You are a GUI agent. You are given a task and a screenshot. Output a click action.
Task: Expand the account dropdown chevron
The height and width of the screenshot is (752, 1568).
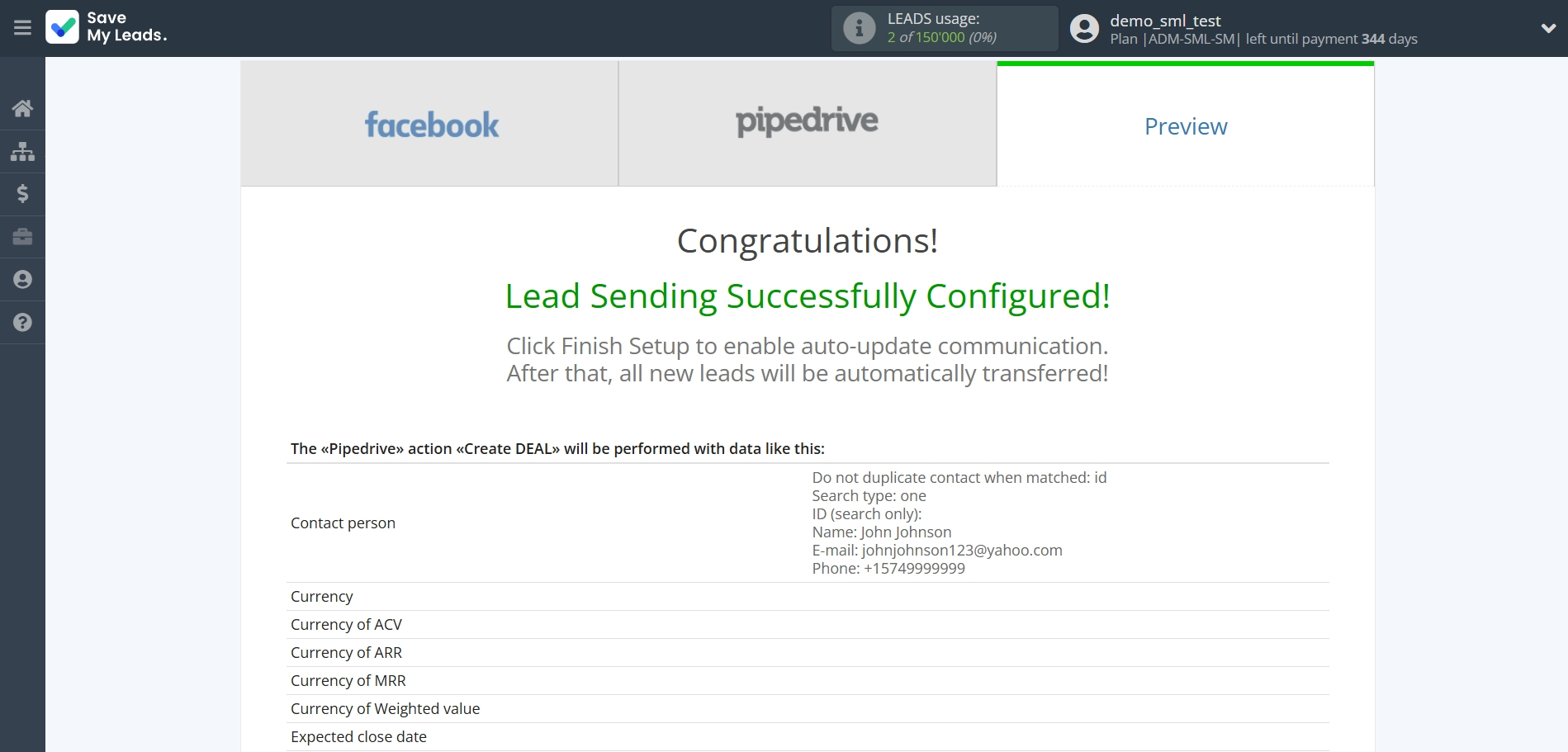tap(1548, 28)
